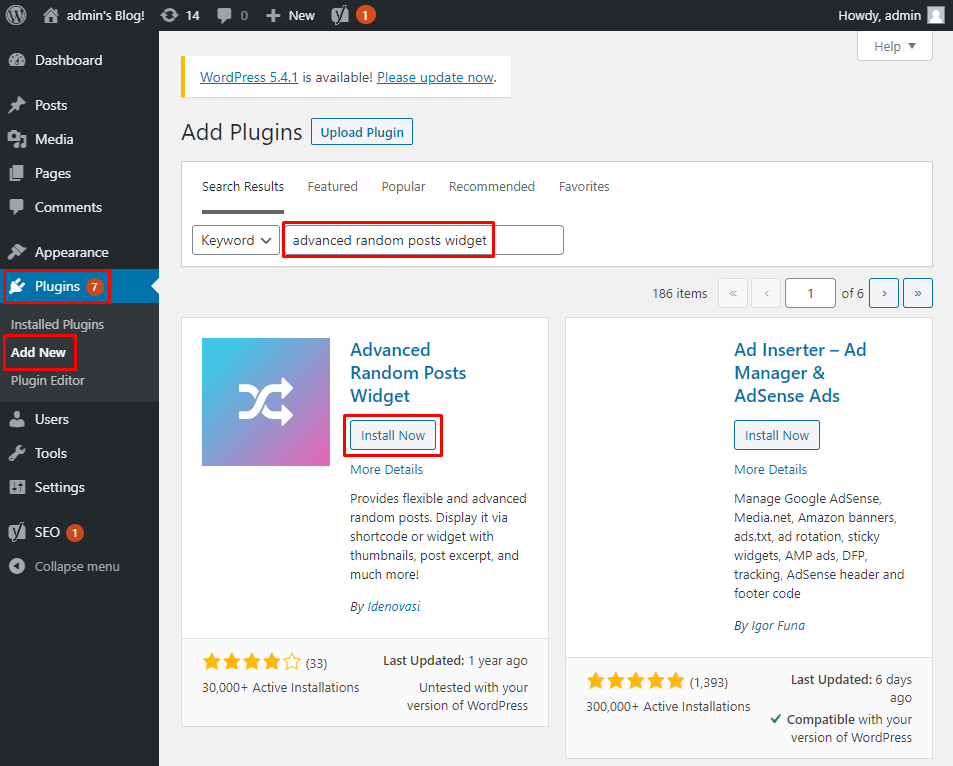Image resolution: width=953 pixels, height=766 pixels.
Task: Open the site home icon in admin bar
Action: 51,15
